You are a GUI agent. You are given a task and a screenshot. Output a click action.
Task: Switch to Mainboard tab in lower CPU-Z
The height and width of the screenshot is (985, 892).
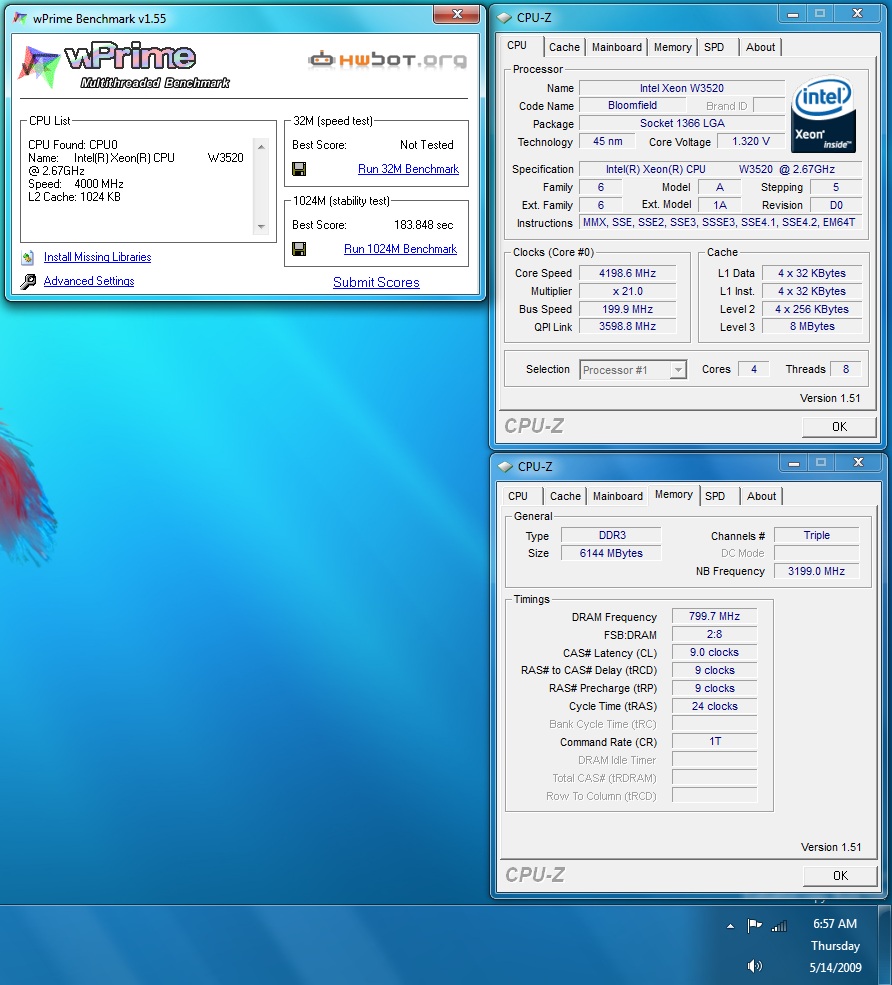click(618, 496)
